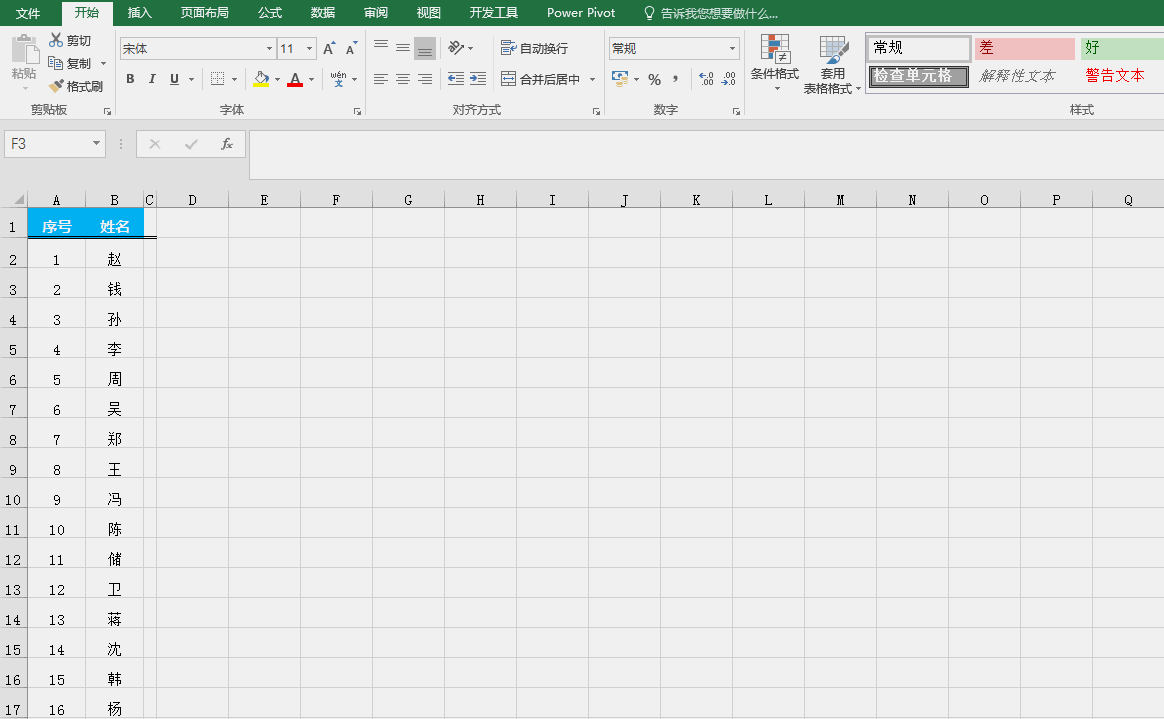This screenshot has width=1164, height=719.
Task: Select the Format Painter (格式刷) brush
Action: click(57, 87)
